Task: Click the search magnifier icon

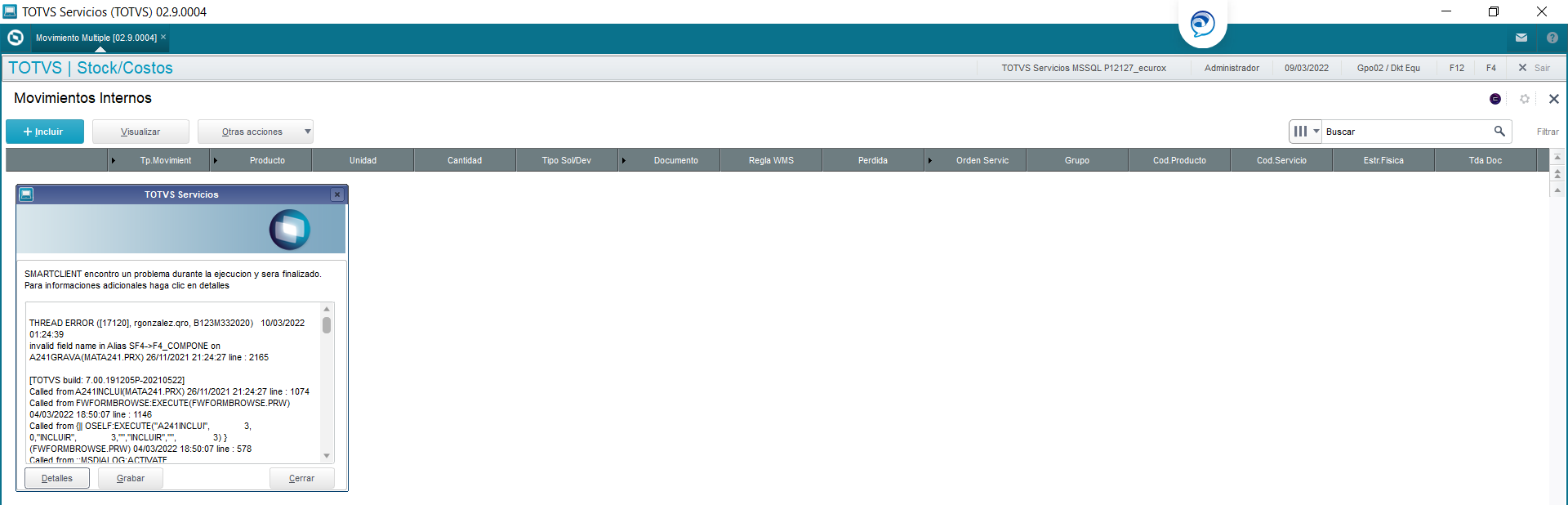Action: click(1499, 131)
